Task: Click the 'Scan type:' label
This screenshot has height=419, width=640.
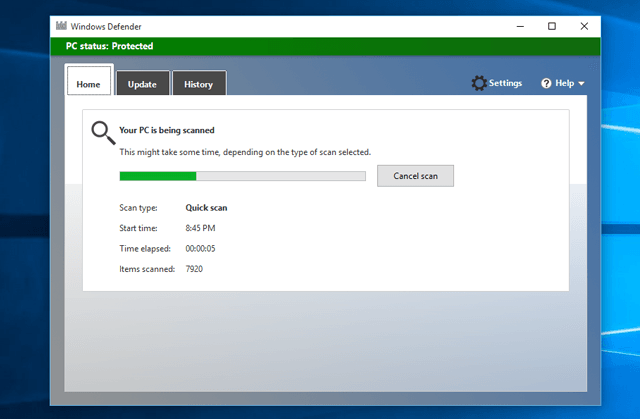Action: point(138,208)
